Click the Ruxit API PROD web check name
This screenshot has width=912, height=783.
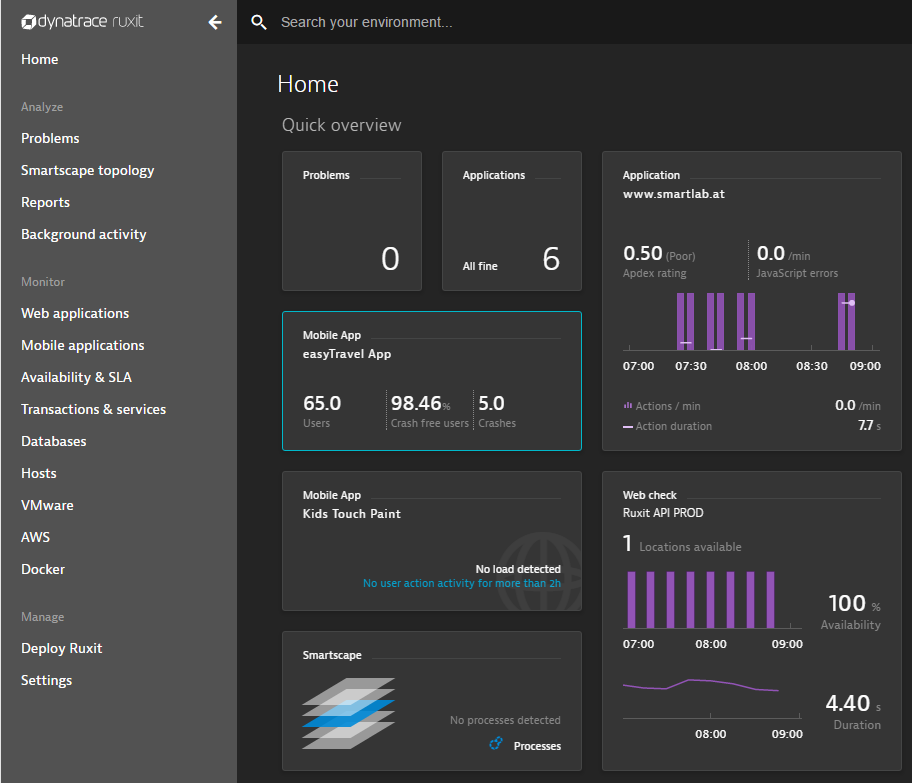[x=663, y=512]
